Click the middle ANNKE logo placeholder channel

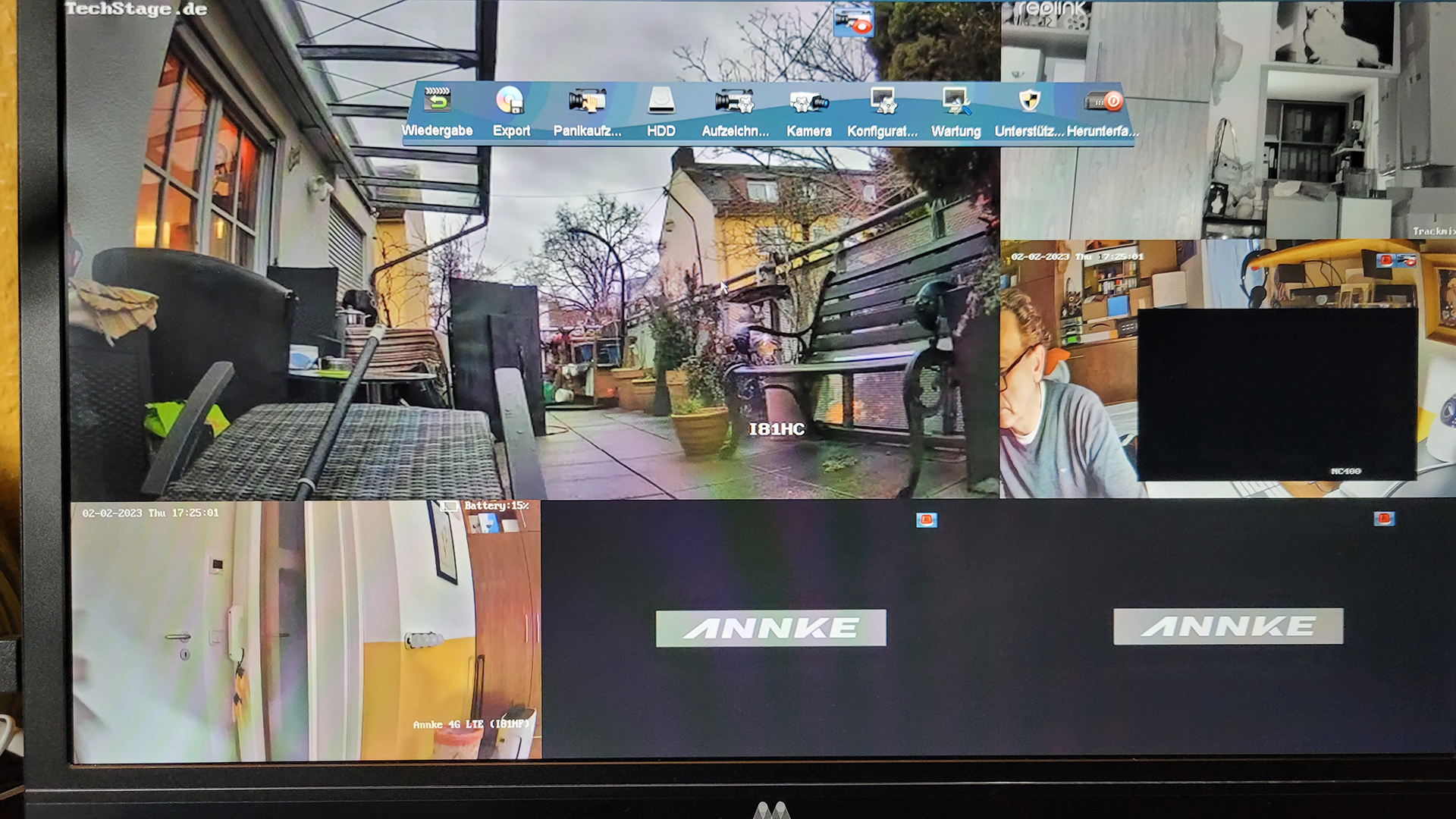click(770, 628)
